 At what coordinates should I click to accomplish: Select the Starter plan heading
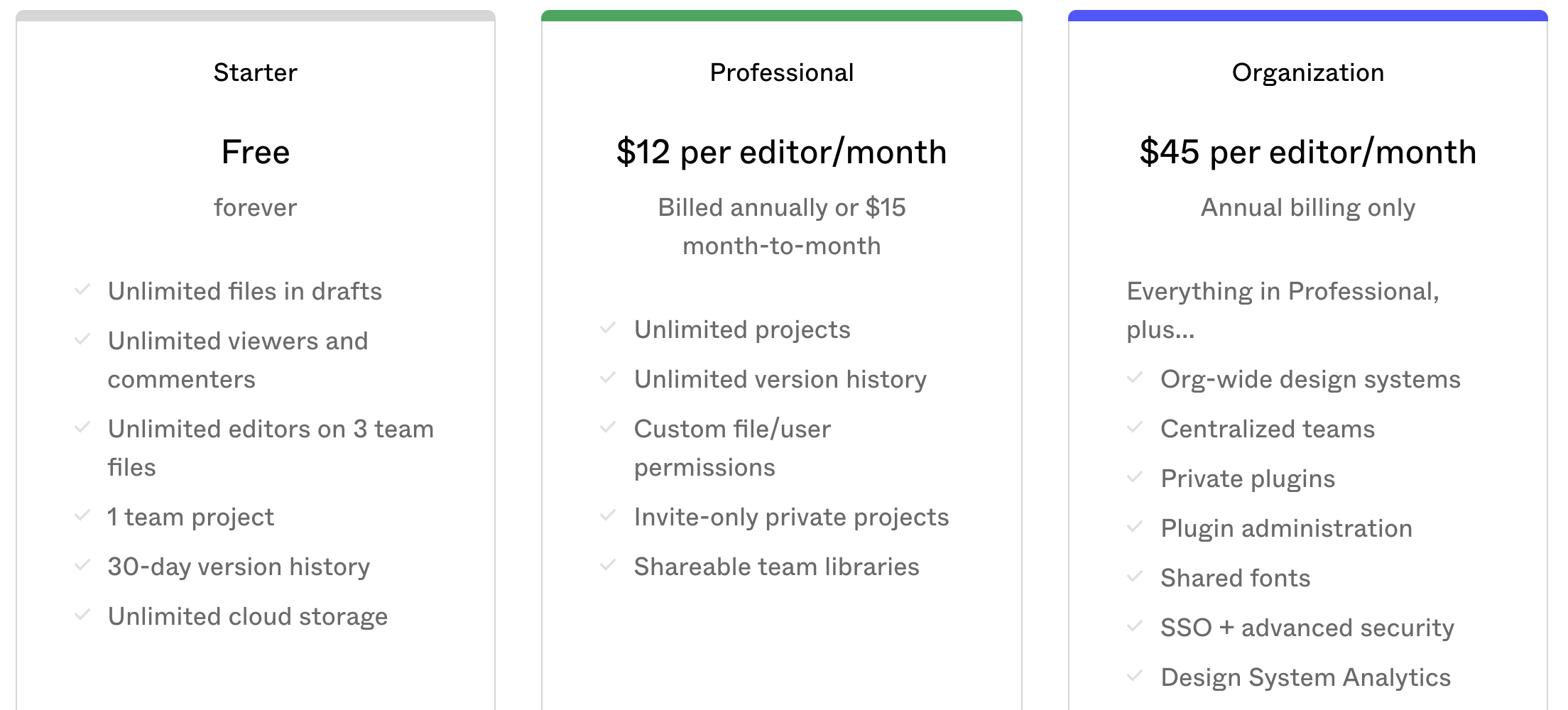pyautogui.click(x=256, y=72)
